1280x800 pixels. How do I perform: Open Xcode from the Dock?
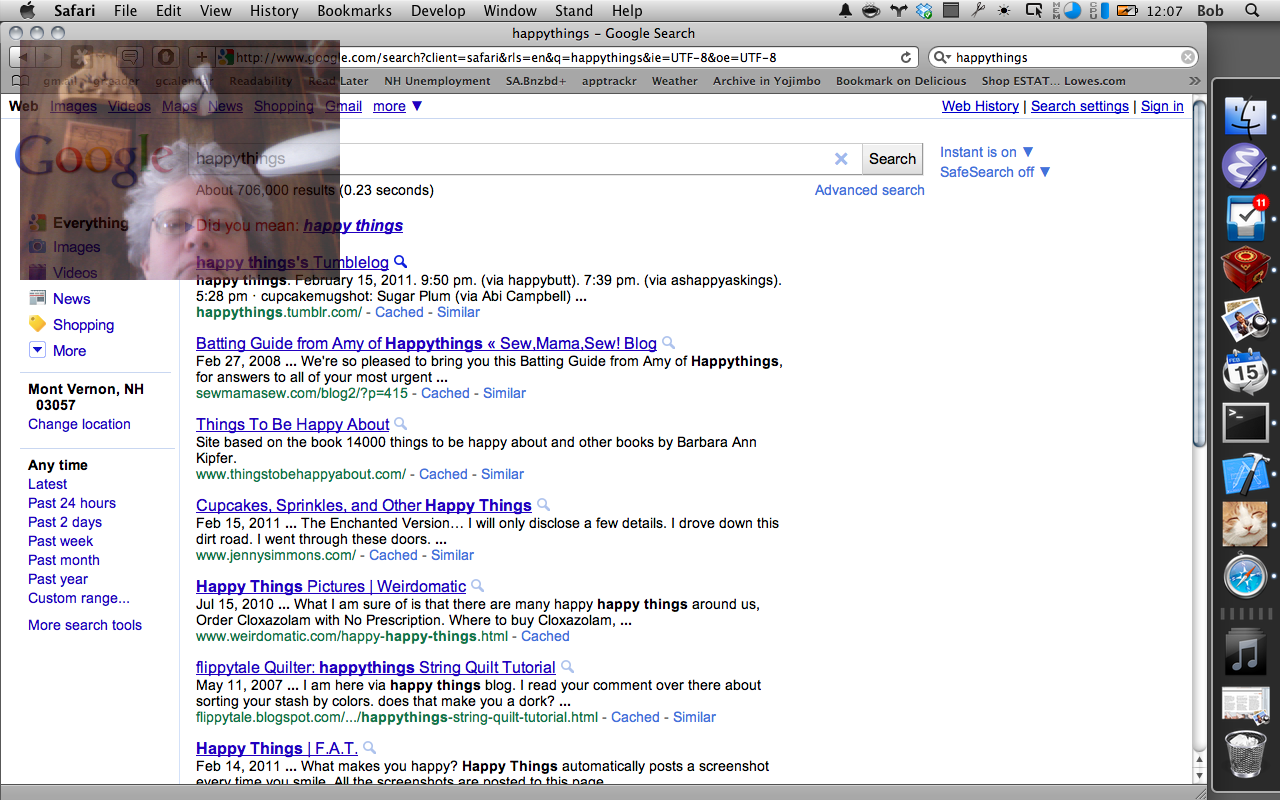pyautogui.click(x=1245, y=474)
